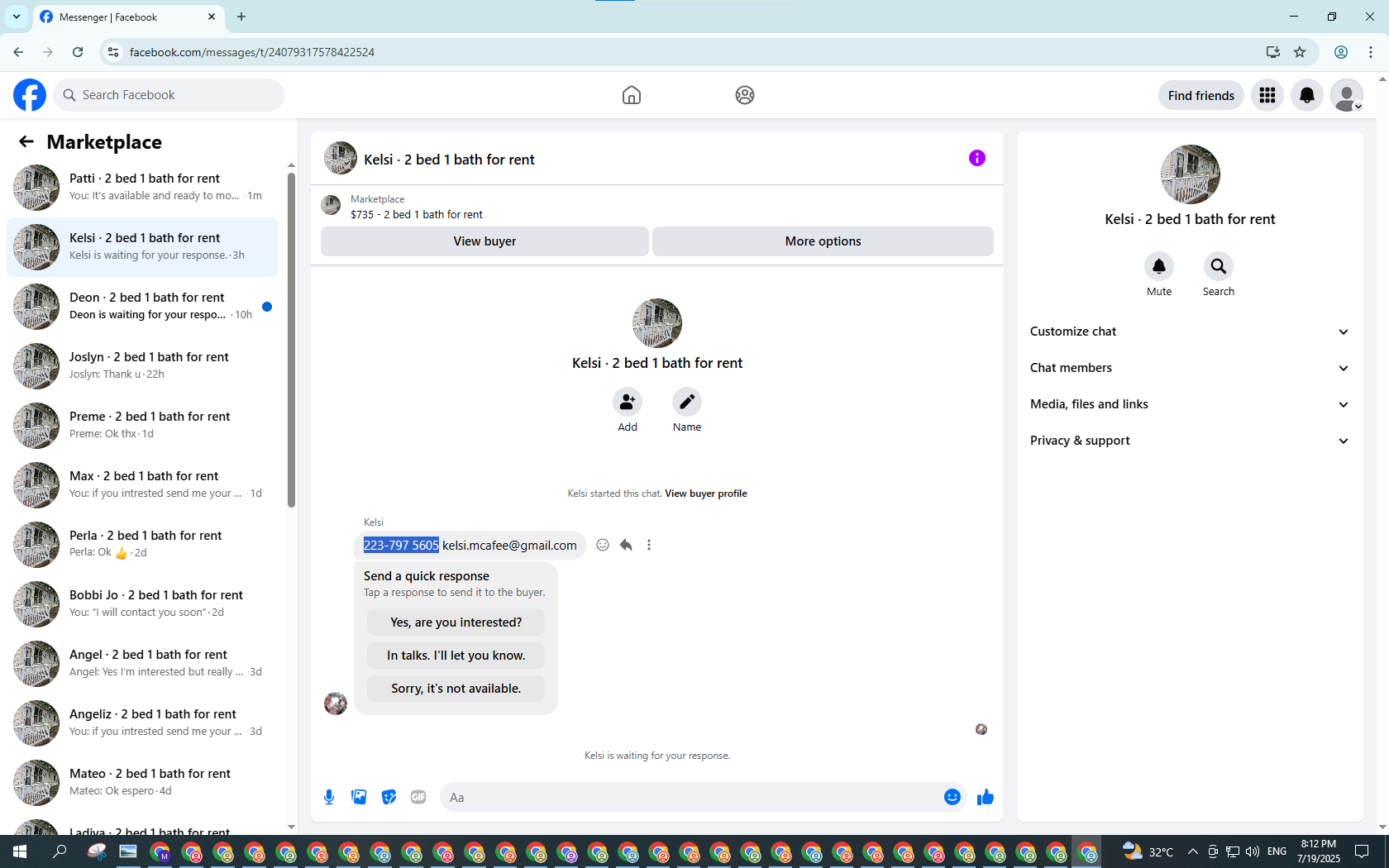This screenshot has width=1389, height=868.
Task: React to Kelsi's message with emoji
Action: (x=603, y=545)
